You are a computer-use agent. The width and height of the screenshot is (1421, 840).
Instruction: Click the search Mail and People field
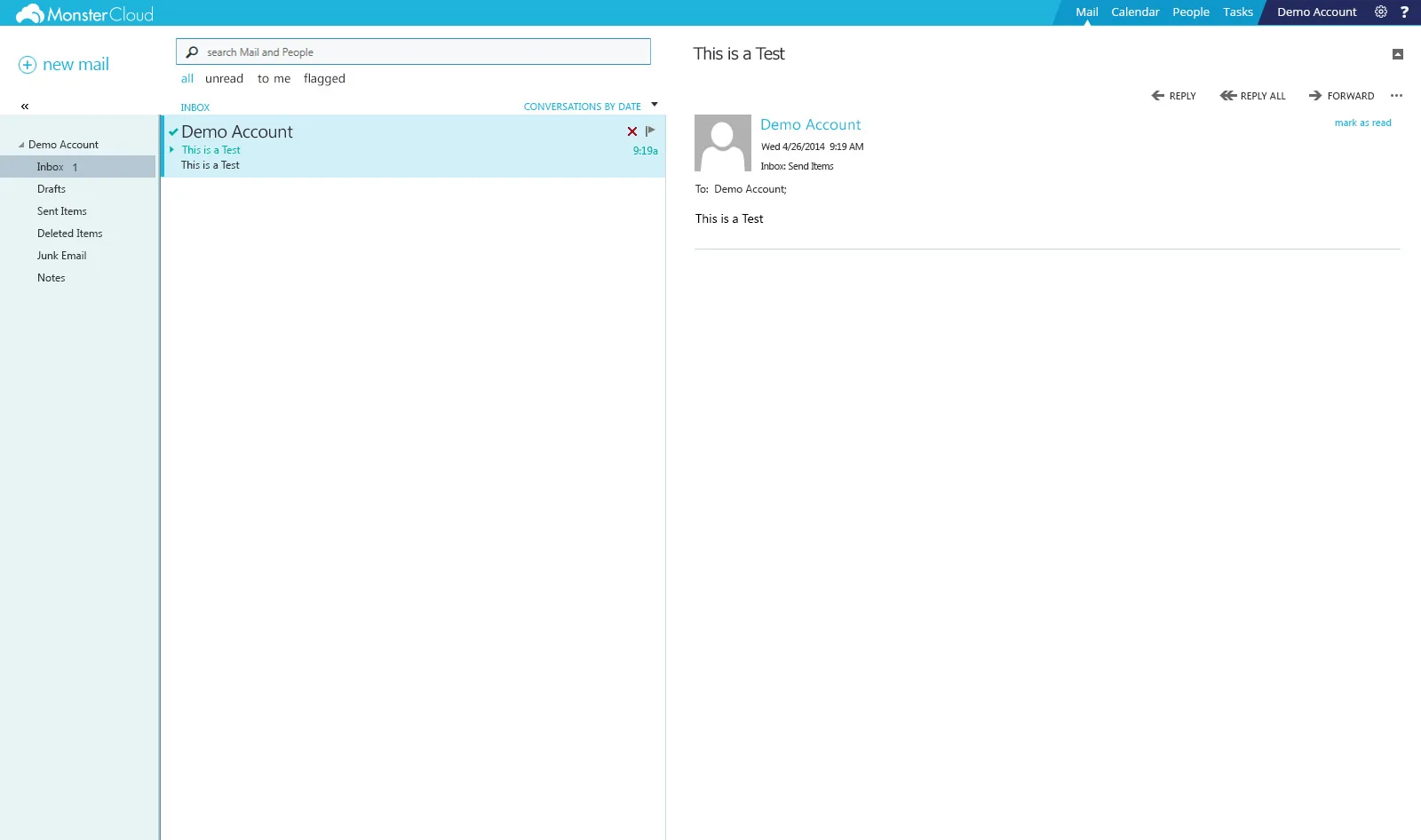coord(413,52)
